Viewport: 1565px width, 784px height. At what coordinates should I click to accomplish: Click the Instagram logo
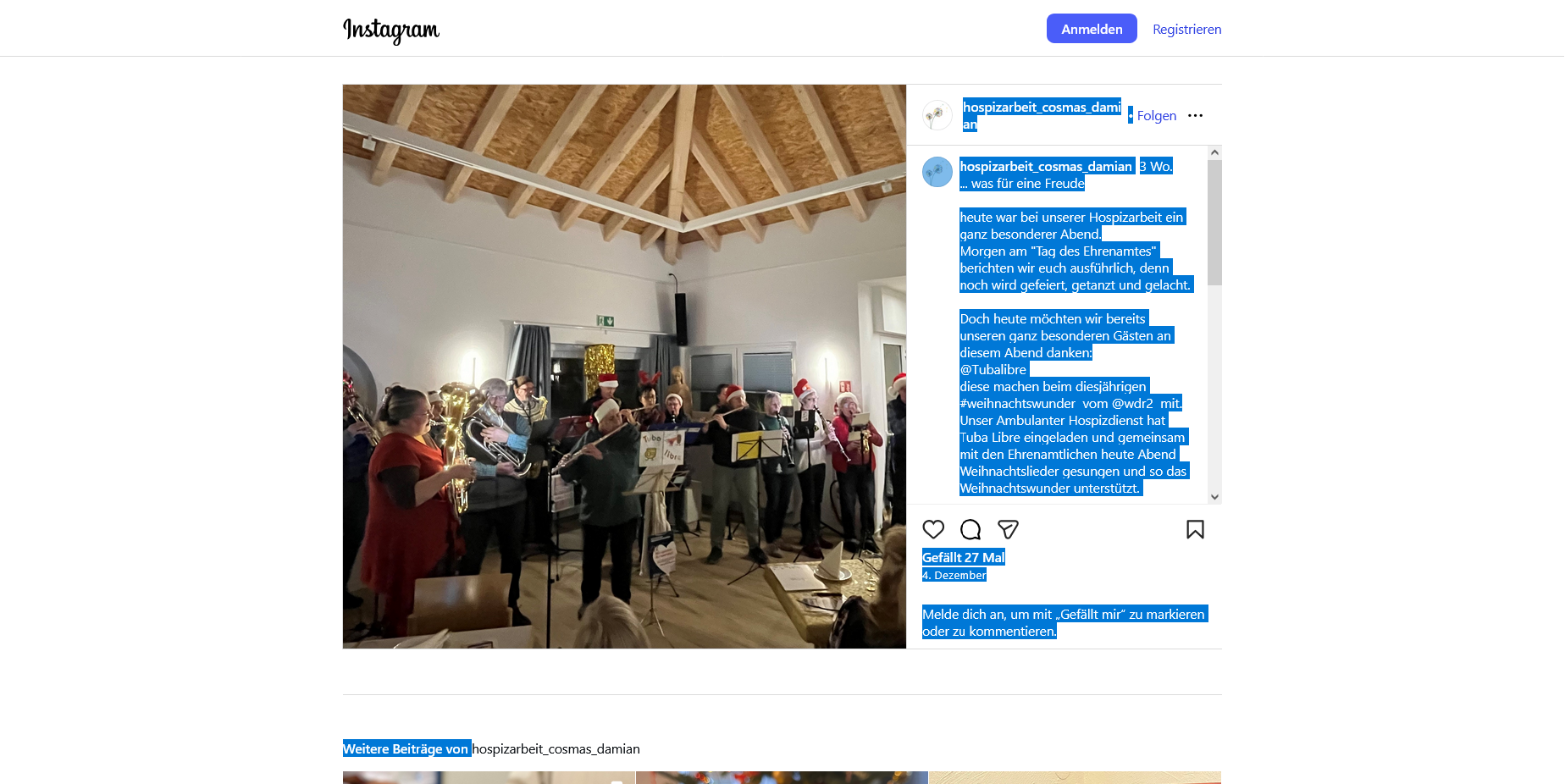tap(391, 30)
